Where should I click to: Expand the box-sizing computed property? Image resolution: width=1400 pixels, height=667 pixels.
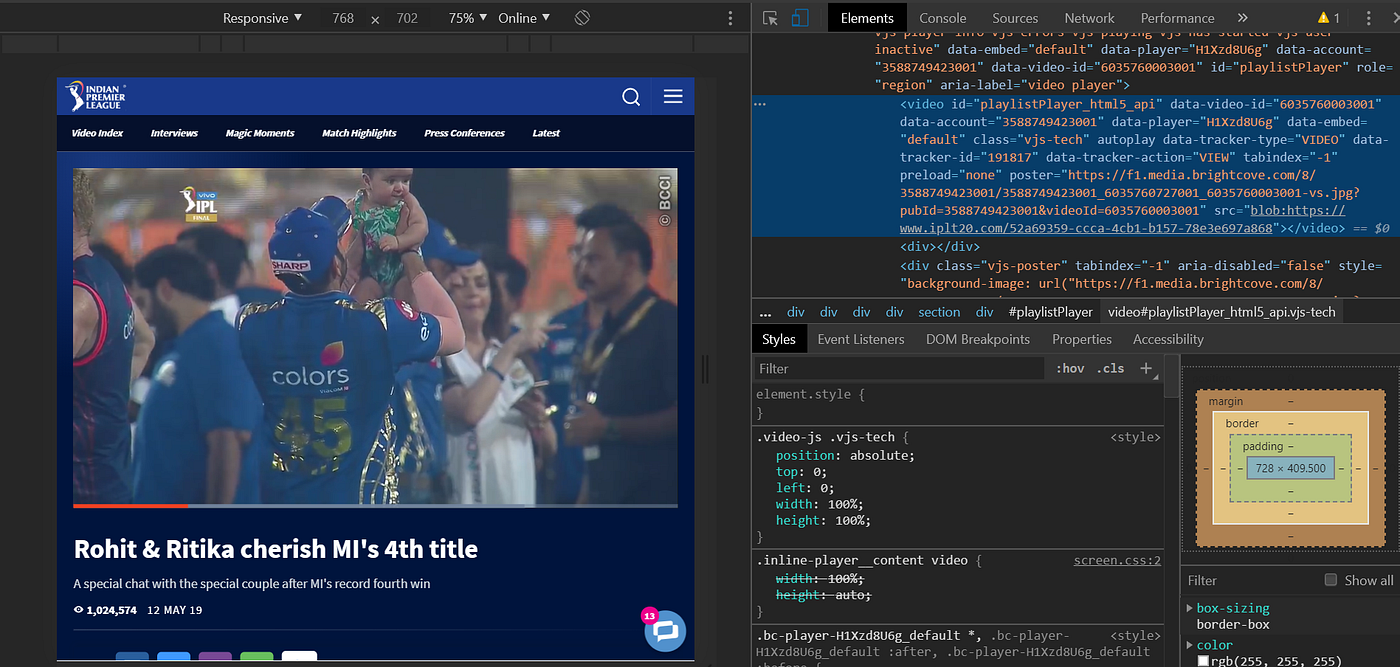(x=1189, y=608)
